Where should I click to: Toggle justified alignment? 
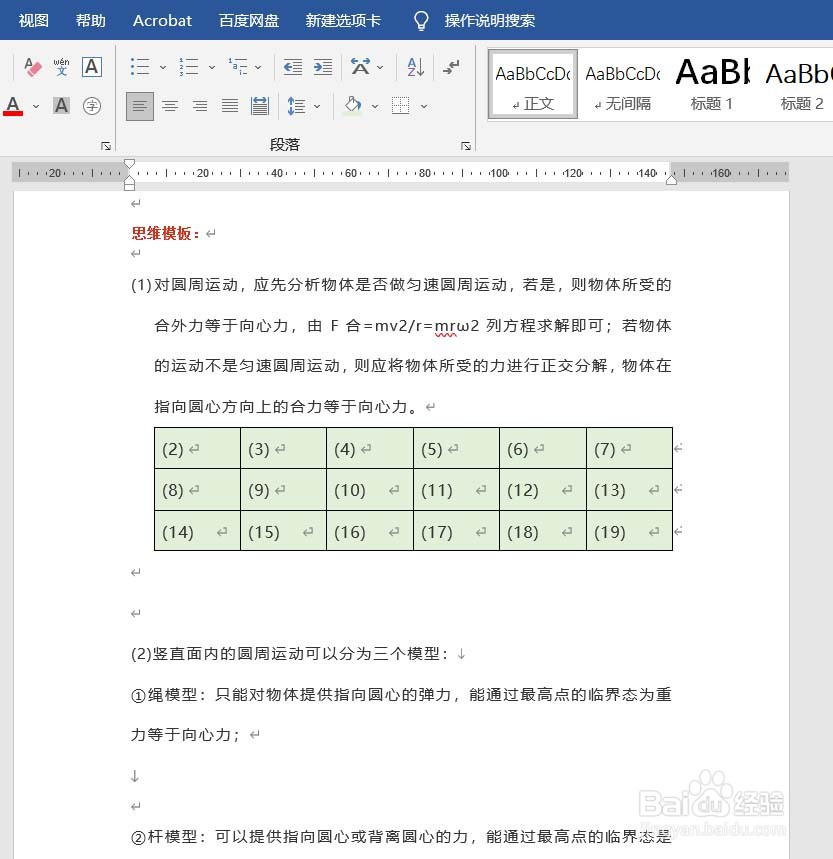click(x=229, y=105)
